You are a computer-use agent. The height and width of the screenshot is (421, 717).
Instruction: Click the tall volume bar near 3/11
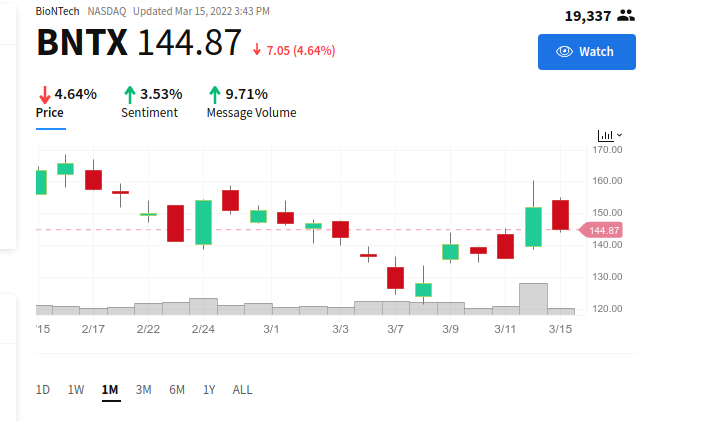(x=533, y=299)
